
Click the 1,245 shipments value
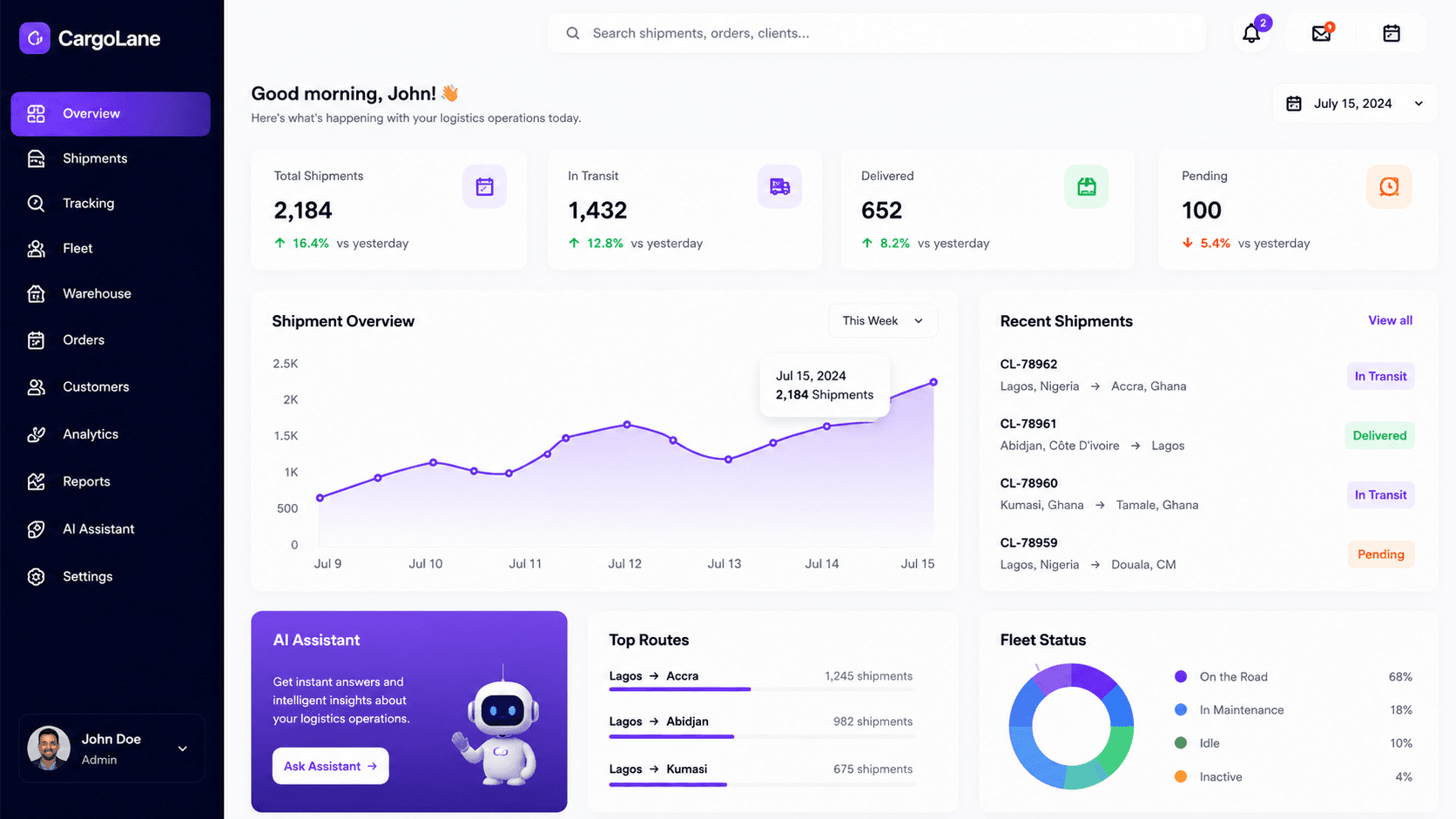(868, 676)
